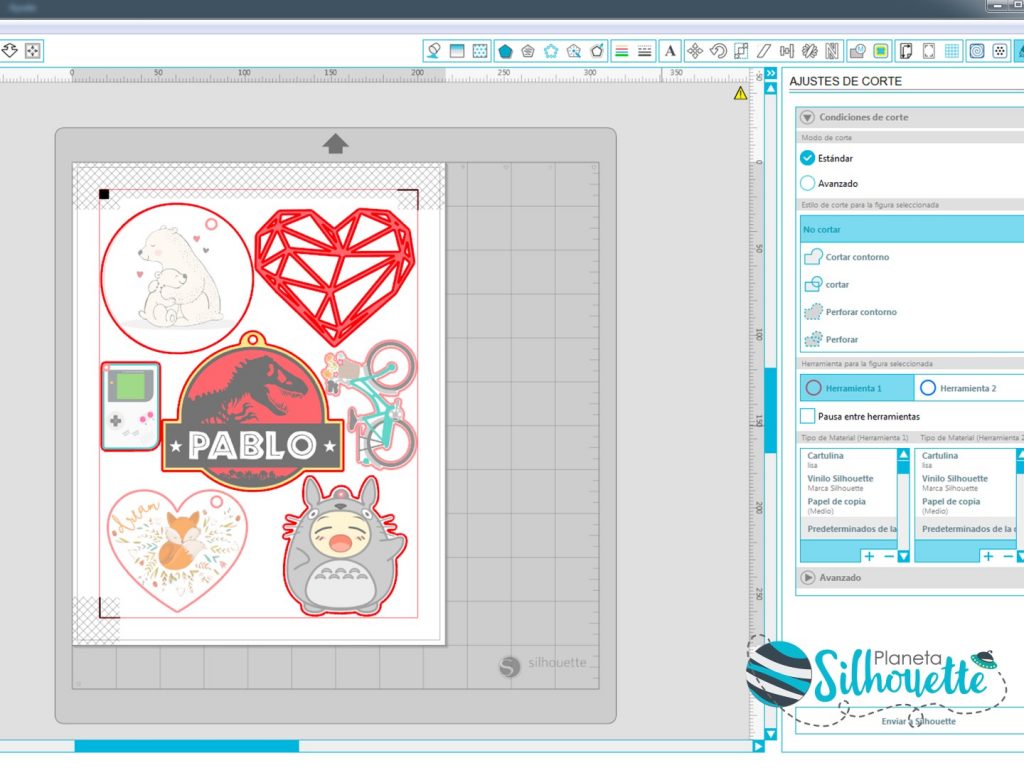Pick Papel de copia in Herramienta 2 list
This screenshot has width=1024, height=768.
[965, 505]
